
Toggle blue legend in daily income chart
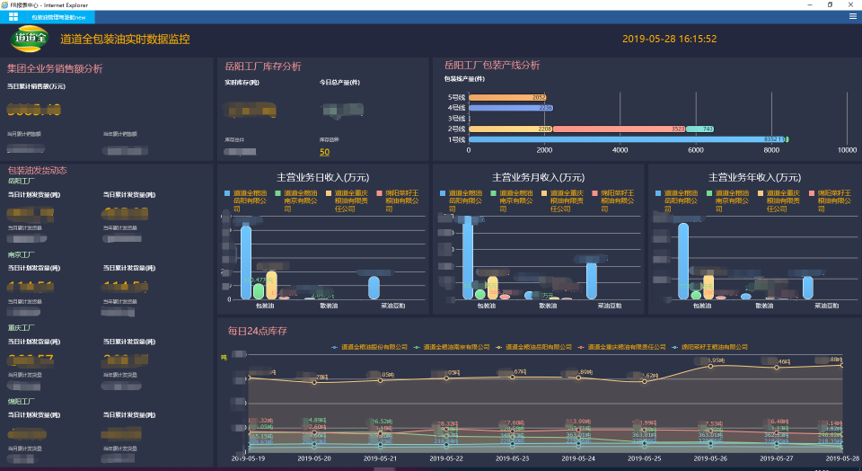tap(226, 192)
